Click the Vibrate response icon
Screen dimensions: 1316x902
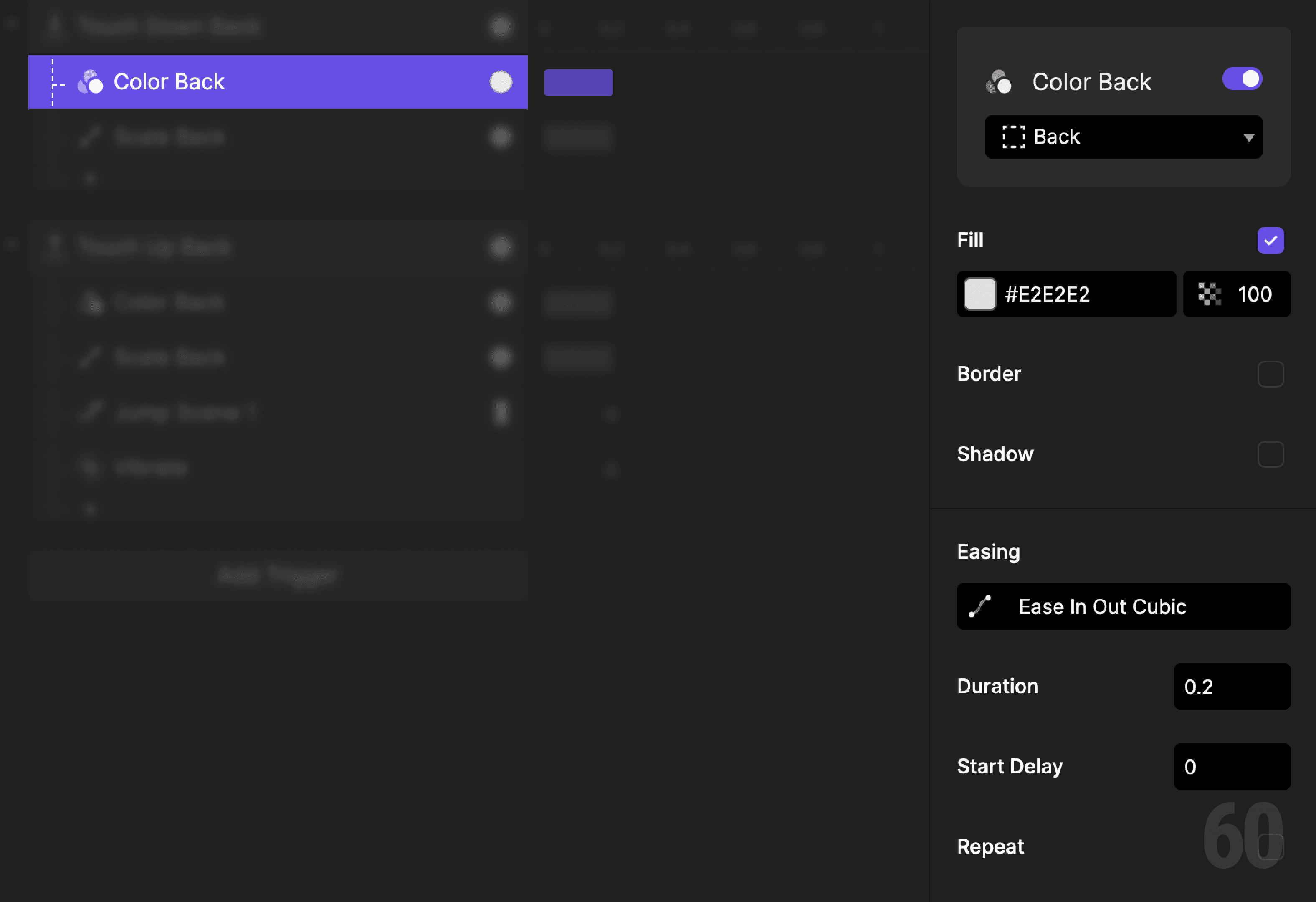[91, 467]
